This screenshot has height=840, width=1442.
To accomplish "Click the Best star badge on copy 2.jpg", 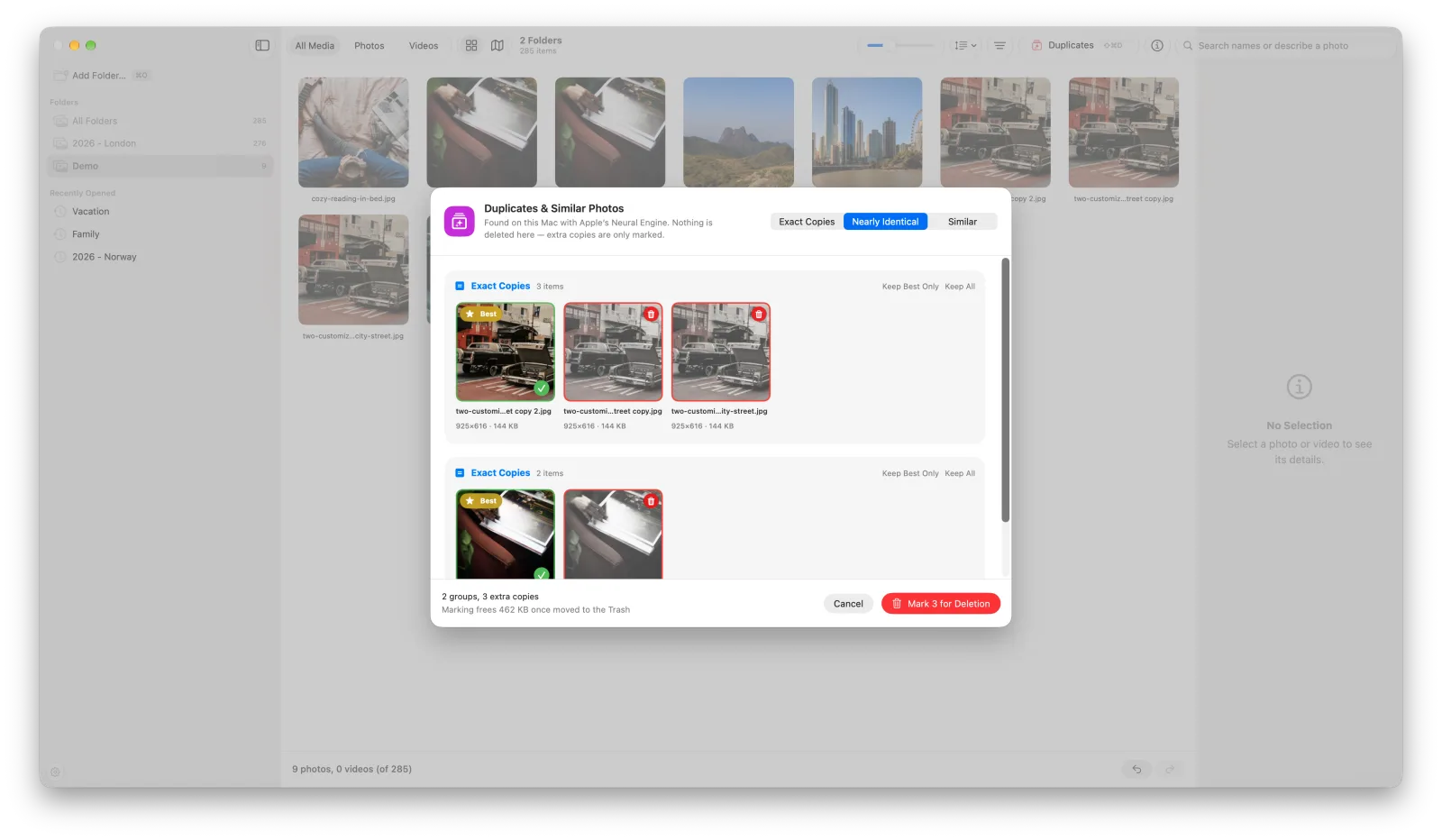I will [480, 314].
